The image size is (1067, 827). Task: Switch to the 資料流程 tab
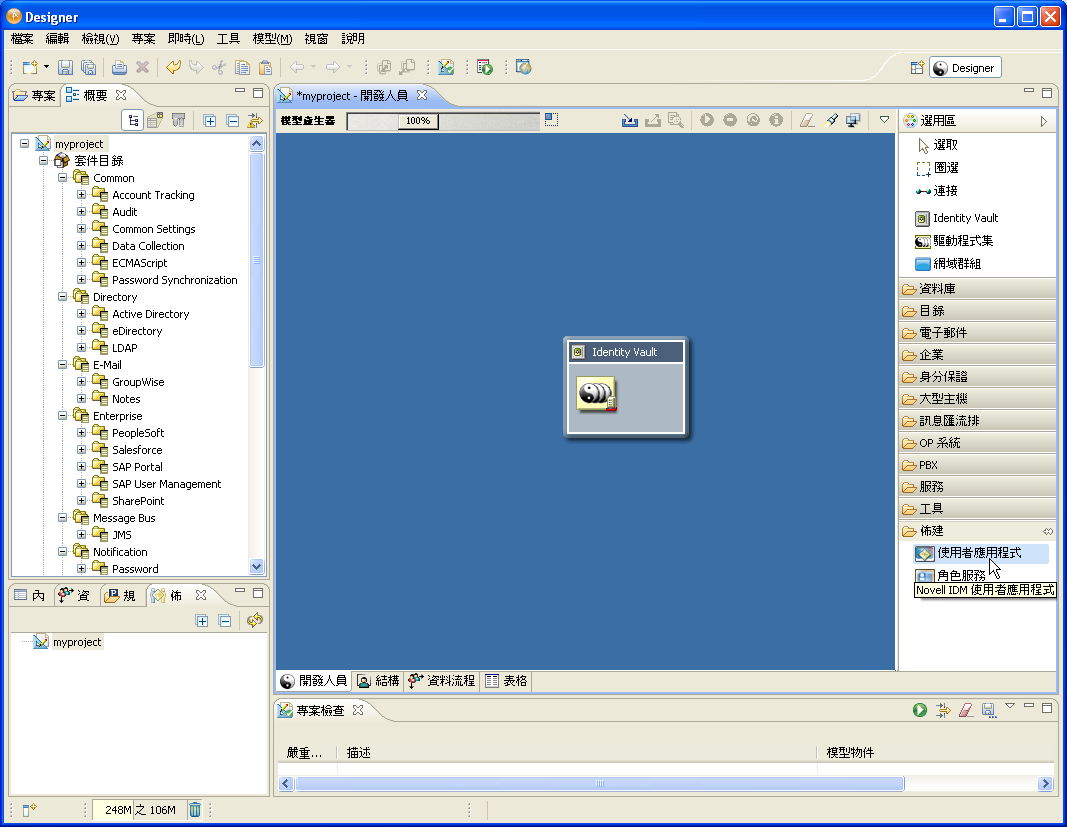point(442,681)
